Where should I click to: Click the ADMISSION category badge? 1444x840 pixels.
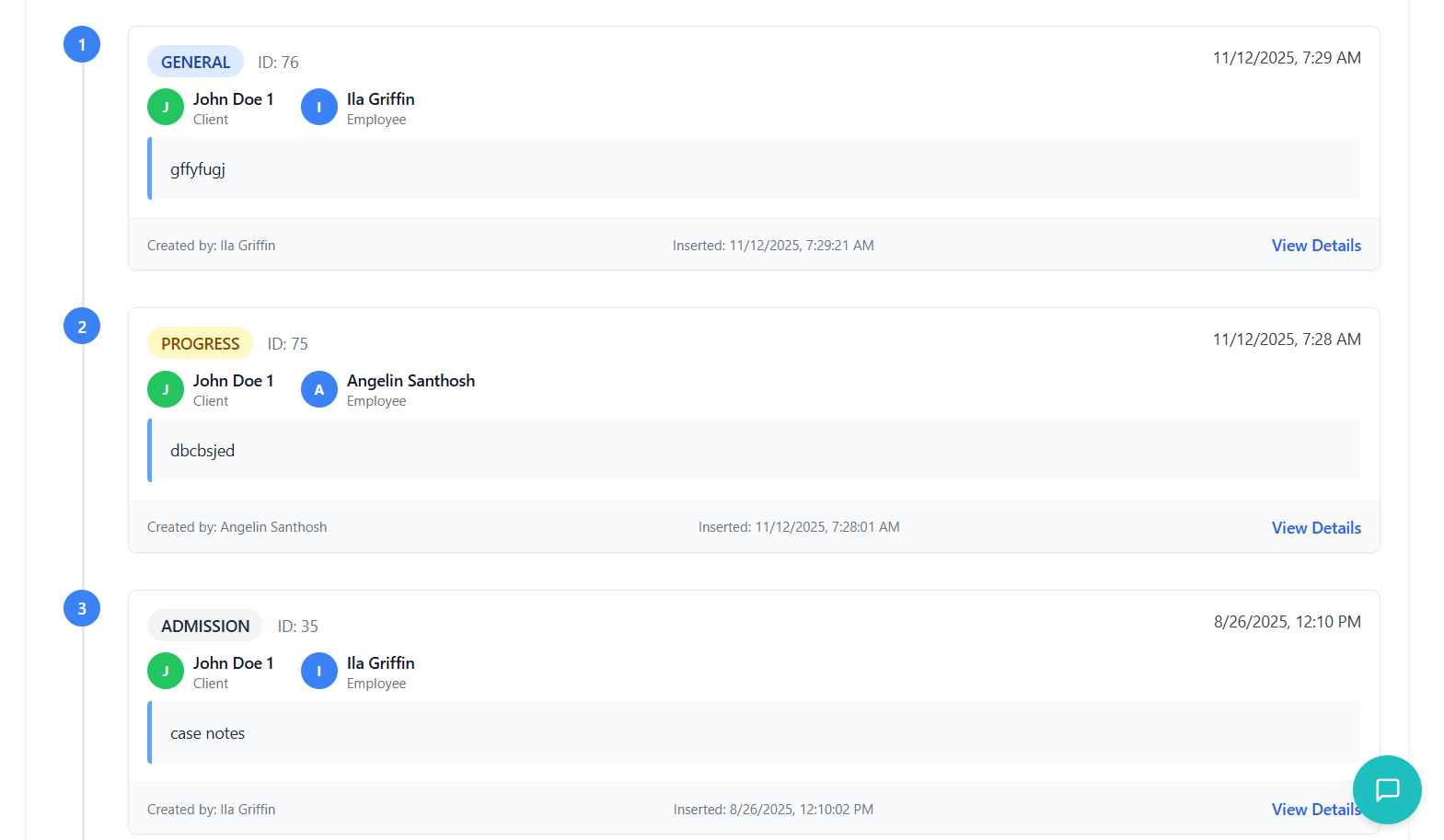point(205,626)
